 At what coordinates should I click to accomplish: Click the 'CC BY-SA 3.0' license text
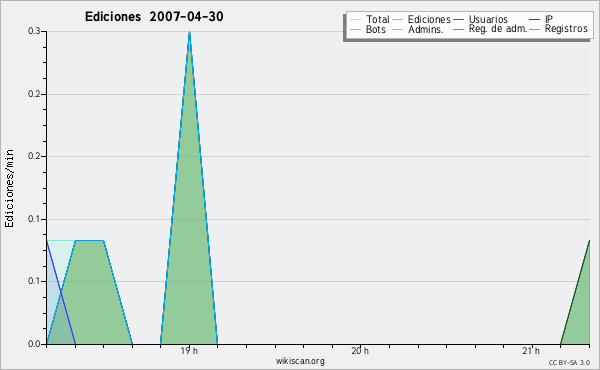(569, 362)
